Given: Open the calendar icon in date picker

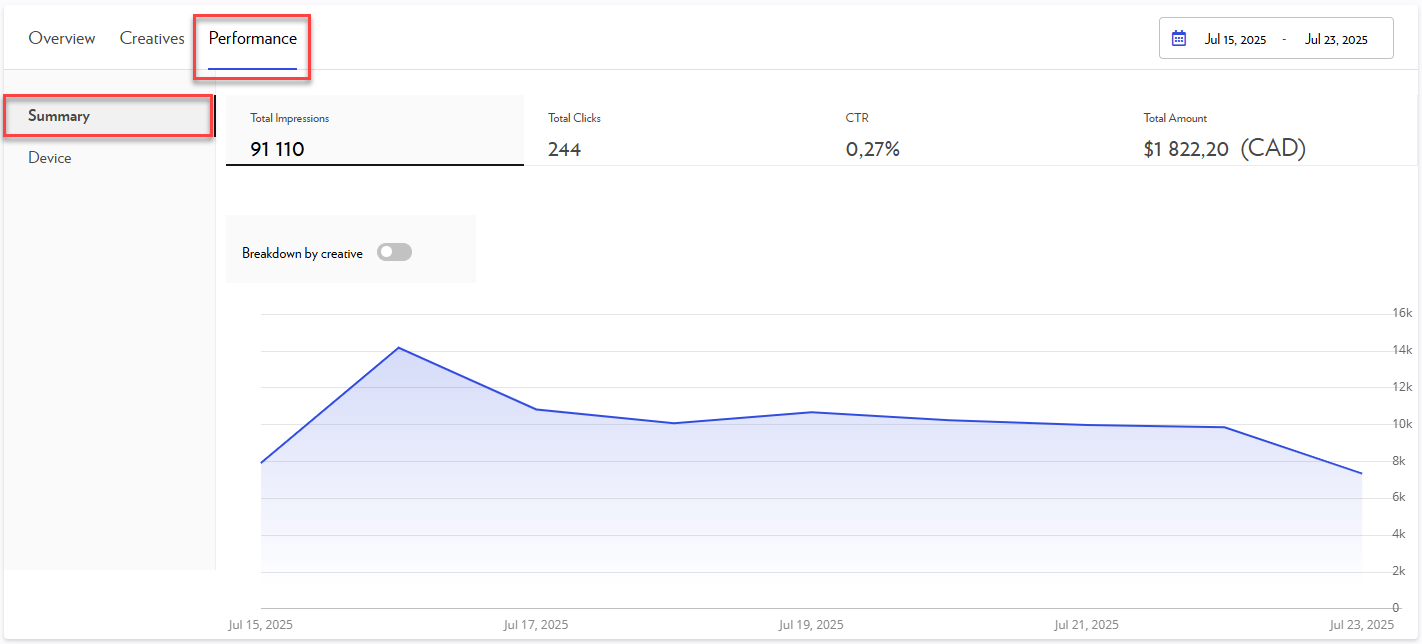Looking at the screenshot, I should (x=1179, y=39).
